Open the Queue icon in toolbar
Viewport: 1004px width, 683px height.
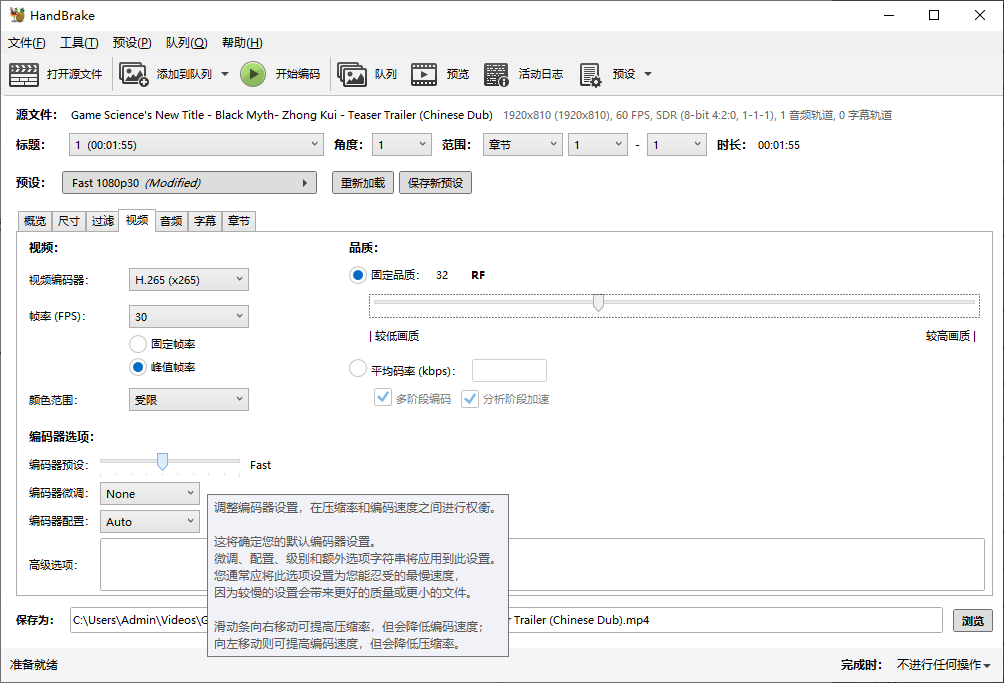pyautogui.click(x=352, y=74)
